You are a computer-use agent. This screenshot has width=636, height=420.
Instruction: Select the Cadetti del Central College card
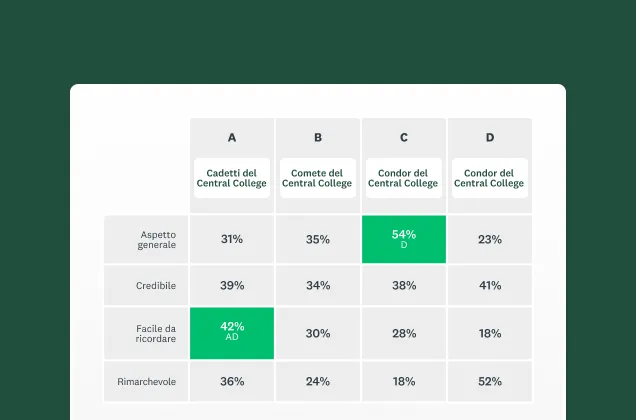point(232,178)
